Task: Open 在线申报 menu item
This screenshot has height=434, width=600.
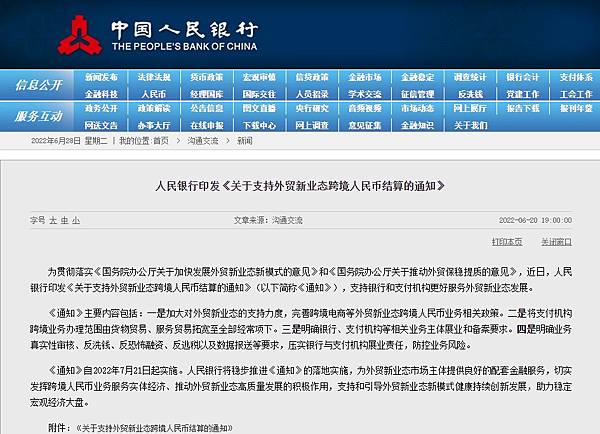Action: 207,126
